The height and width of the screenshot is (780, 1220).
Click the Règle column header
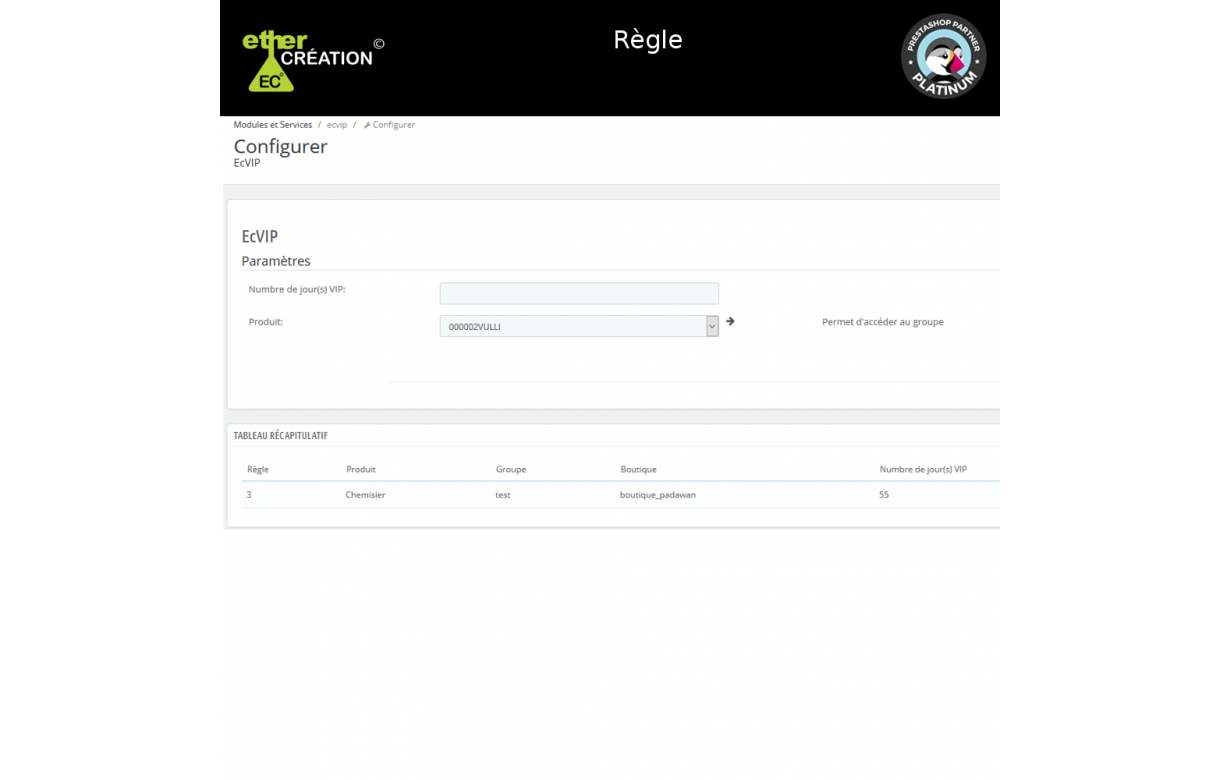pos(258,469)
